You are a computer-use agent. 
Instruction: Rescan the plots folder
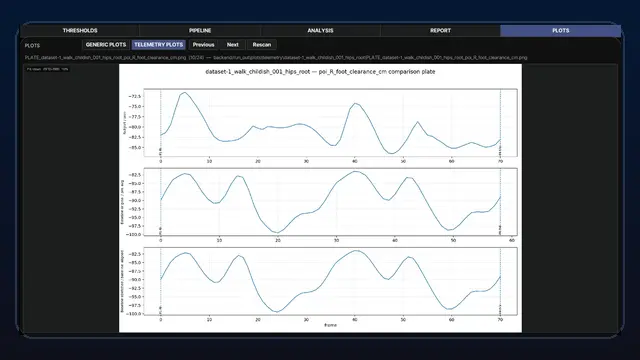pyautogui.click(x=262, y=45)
